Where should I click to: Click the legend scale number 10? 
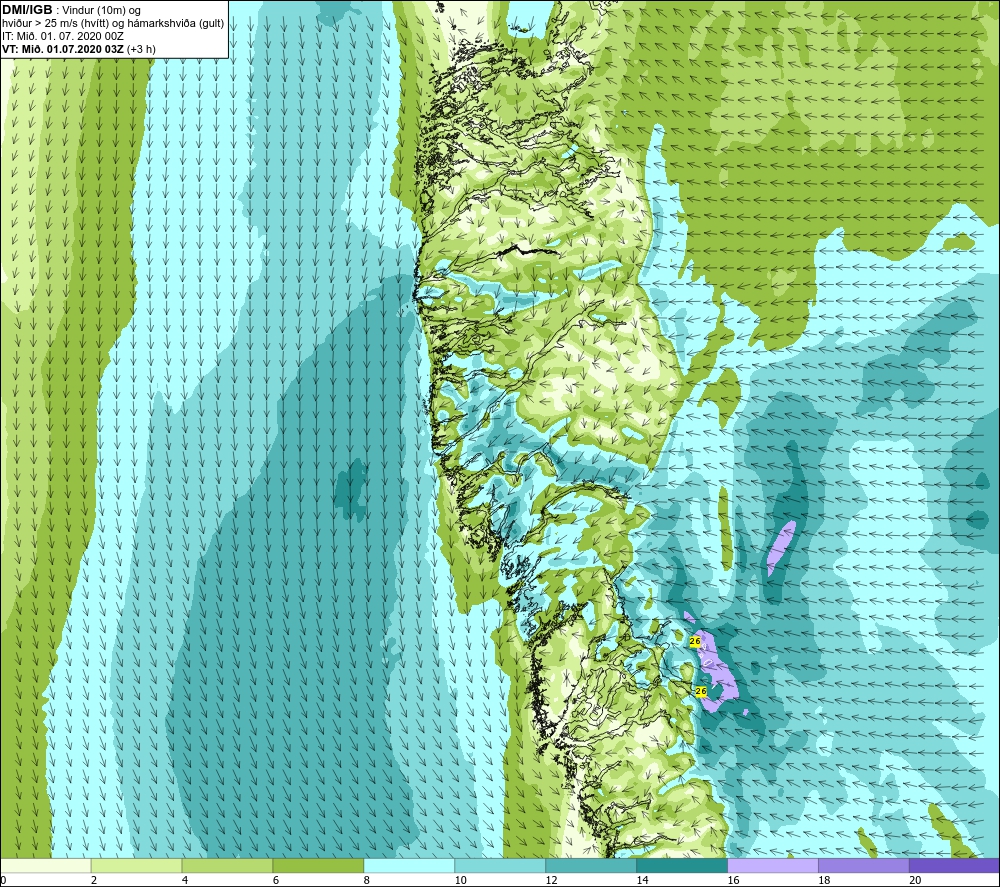tap(460, 881)
